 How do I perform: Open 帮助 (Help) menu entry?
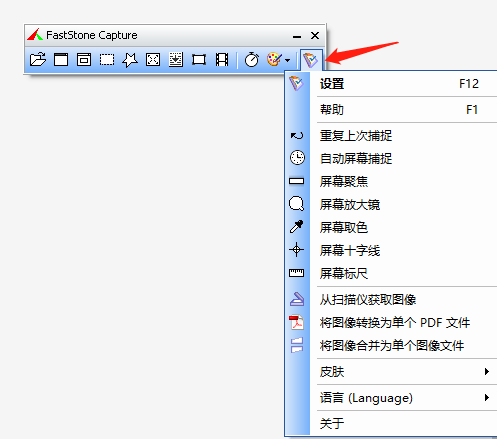pos(391,110)
